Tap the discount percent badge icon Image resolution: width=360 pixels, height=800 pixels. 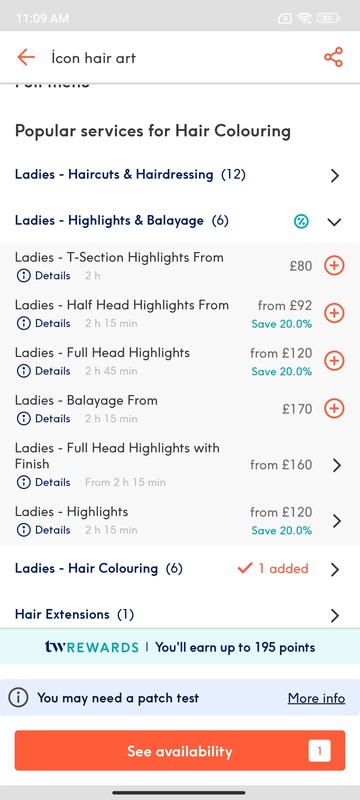[x=301, y=221]
